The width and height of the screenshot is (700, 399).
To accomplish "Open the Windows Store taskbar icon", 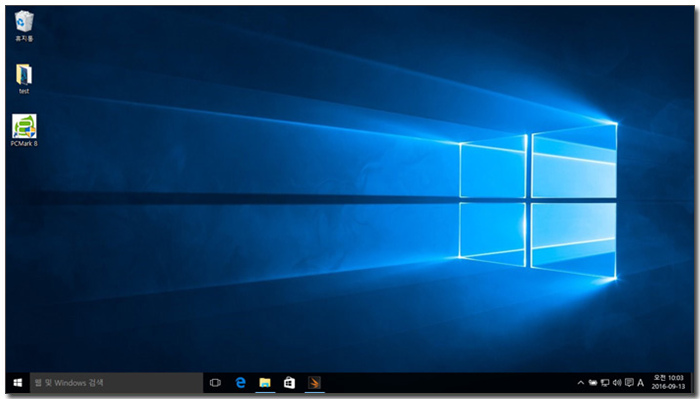I will click(x=289, y=383).
